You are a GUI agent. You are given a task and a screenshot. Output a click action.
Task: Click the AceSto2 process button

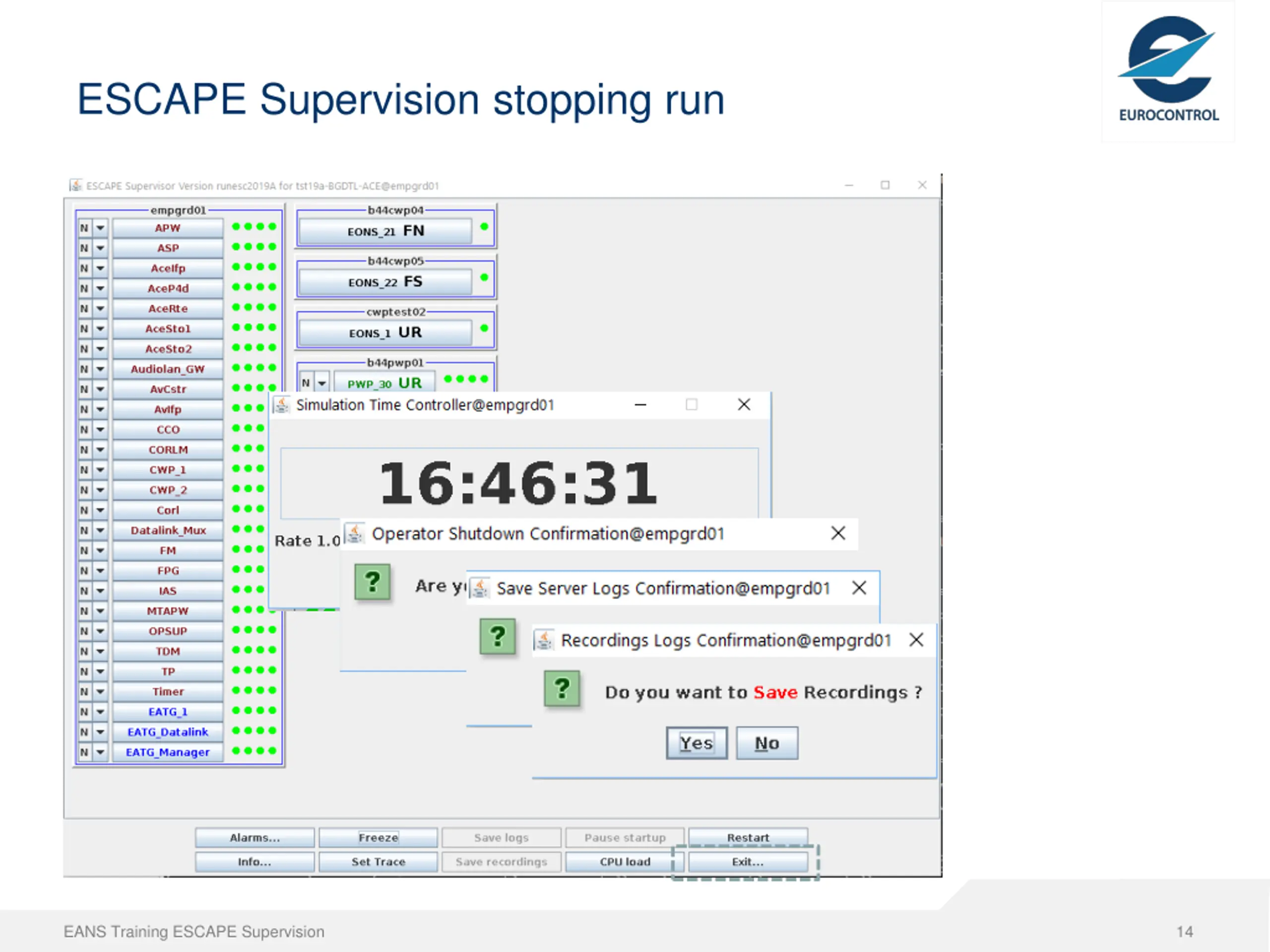(x=168, y=348)
